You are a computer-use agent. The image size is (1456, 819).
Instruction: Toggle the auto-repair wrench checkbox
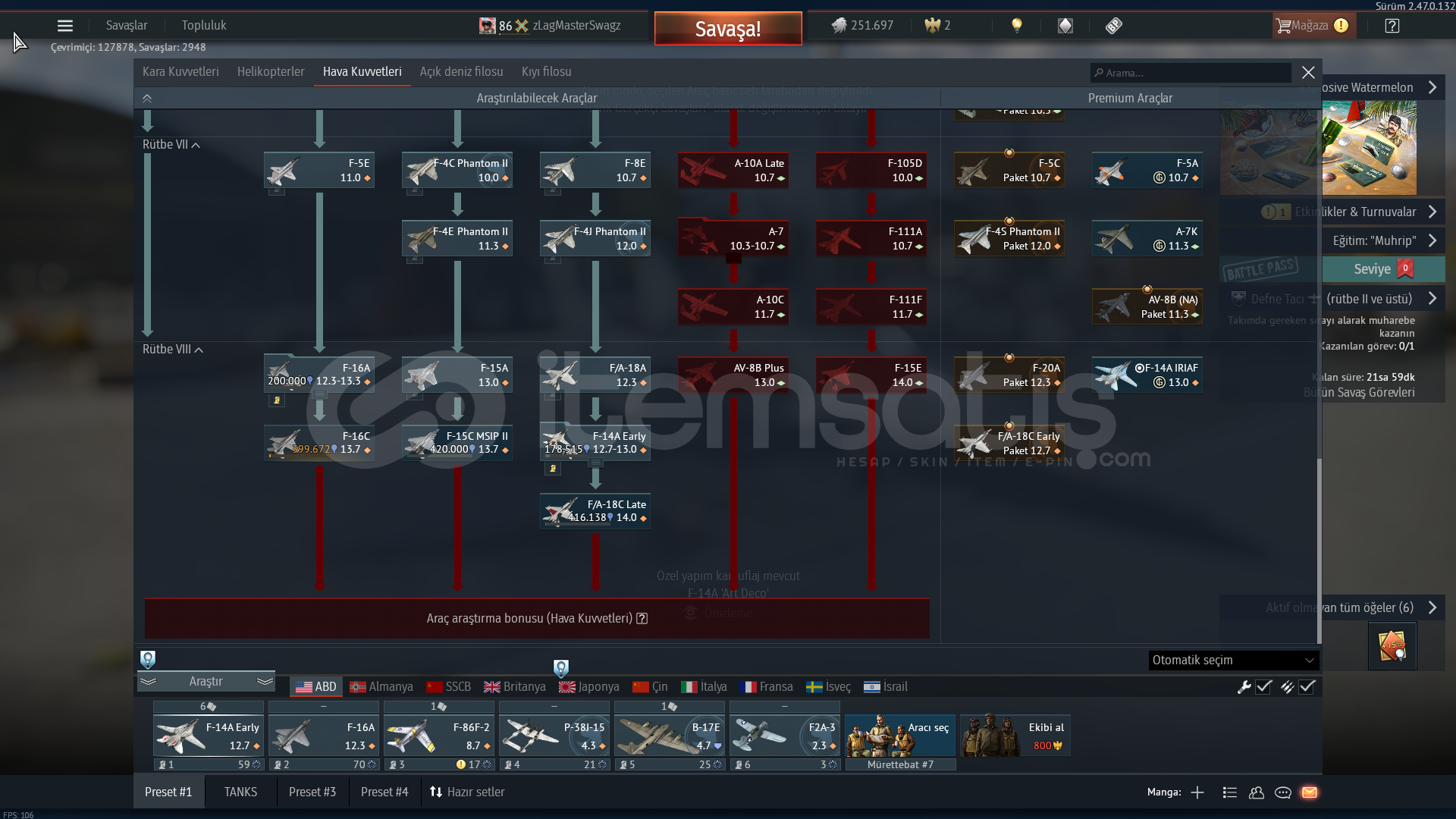1263,687
